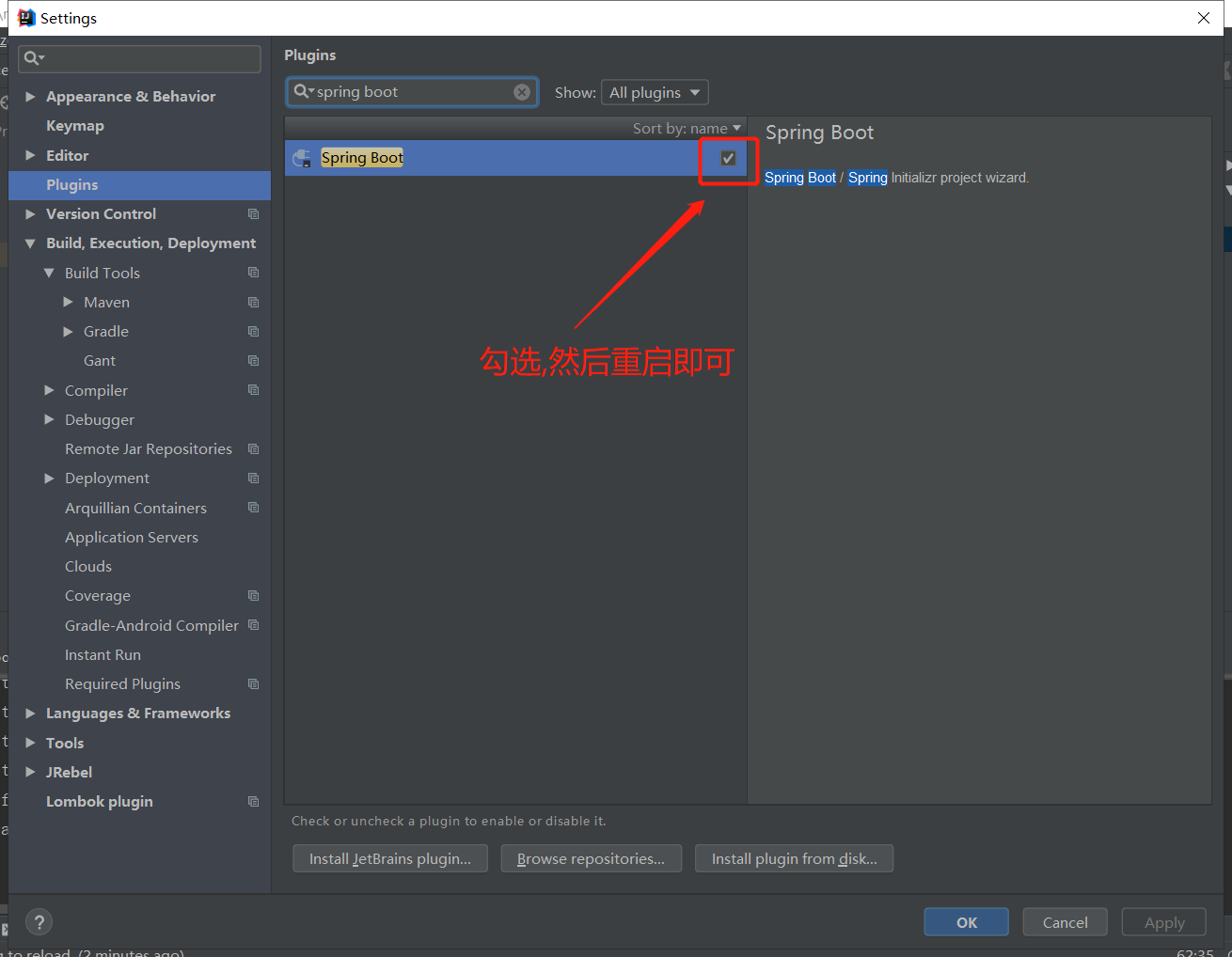Click the plugins search input field
1232x957 pixels.
tap(414, 91)
